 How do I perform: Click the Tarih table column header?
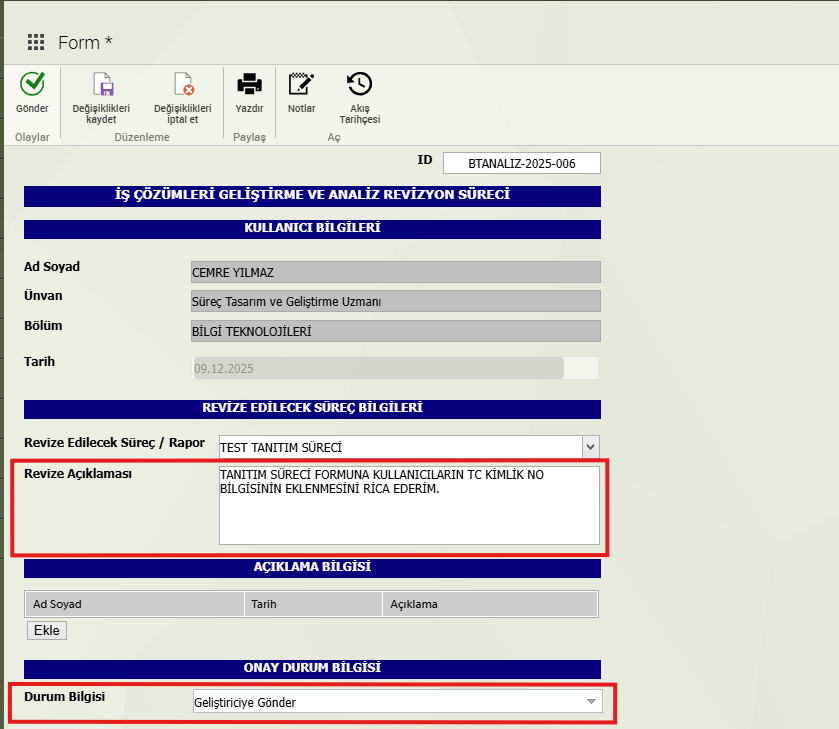313,604
